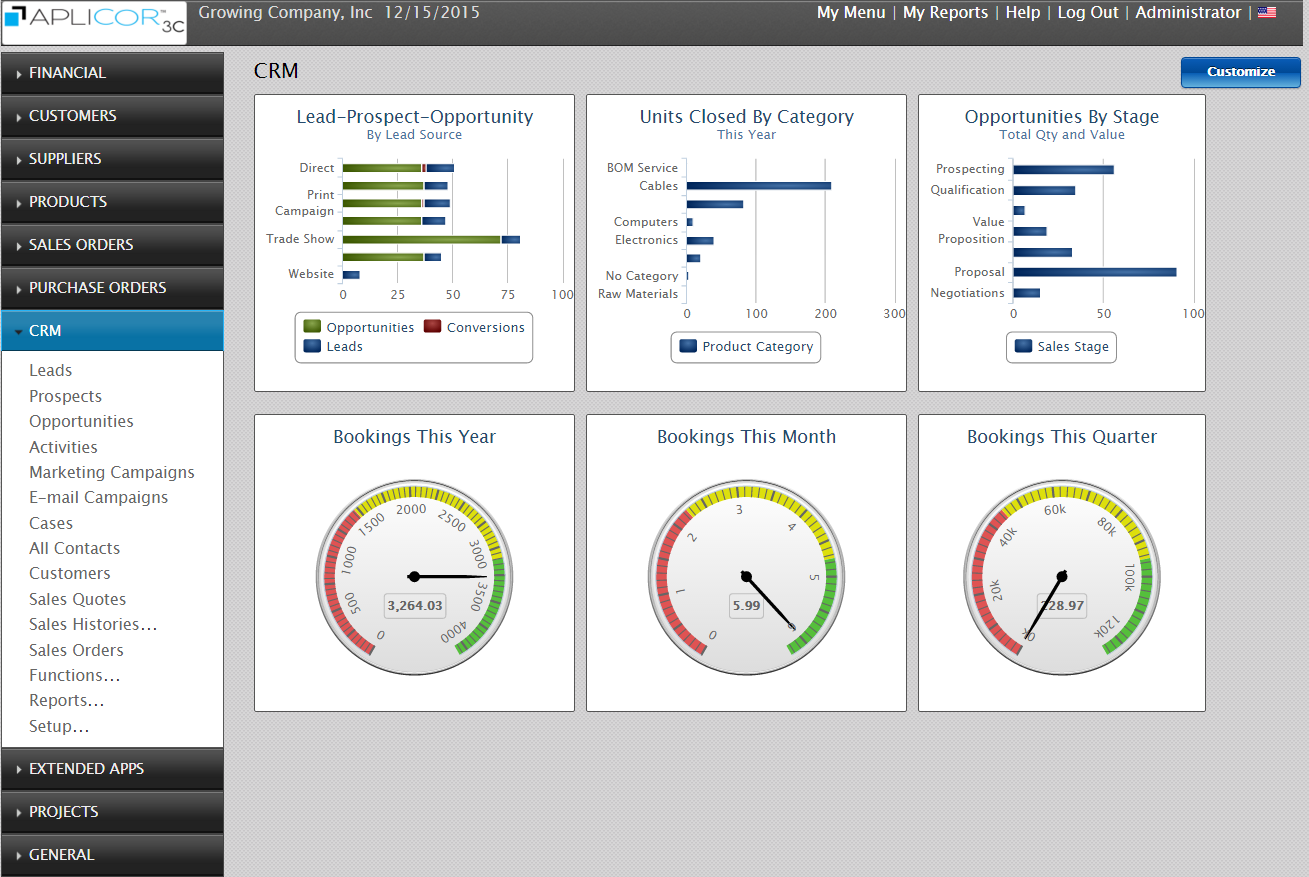The height and width of the screenshot is (877, 1309).
Task: Click the Log Out link
Action: (x=1090, y=13)
